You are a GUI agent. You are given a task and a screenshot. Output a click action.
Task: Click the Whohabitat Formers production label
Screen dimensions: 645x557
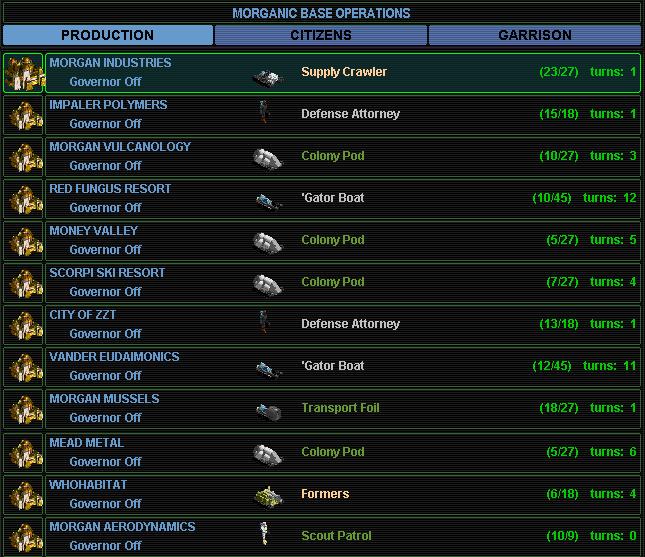tap(325, 494)
